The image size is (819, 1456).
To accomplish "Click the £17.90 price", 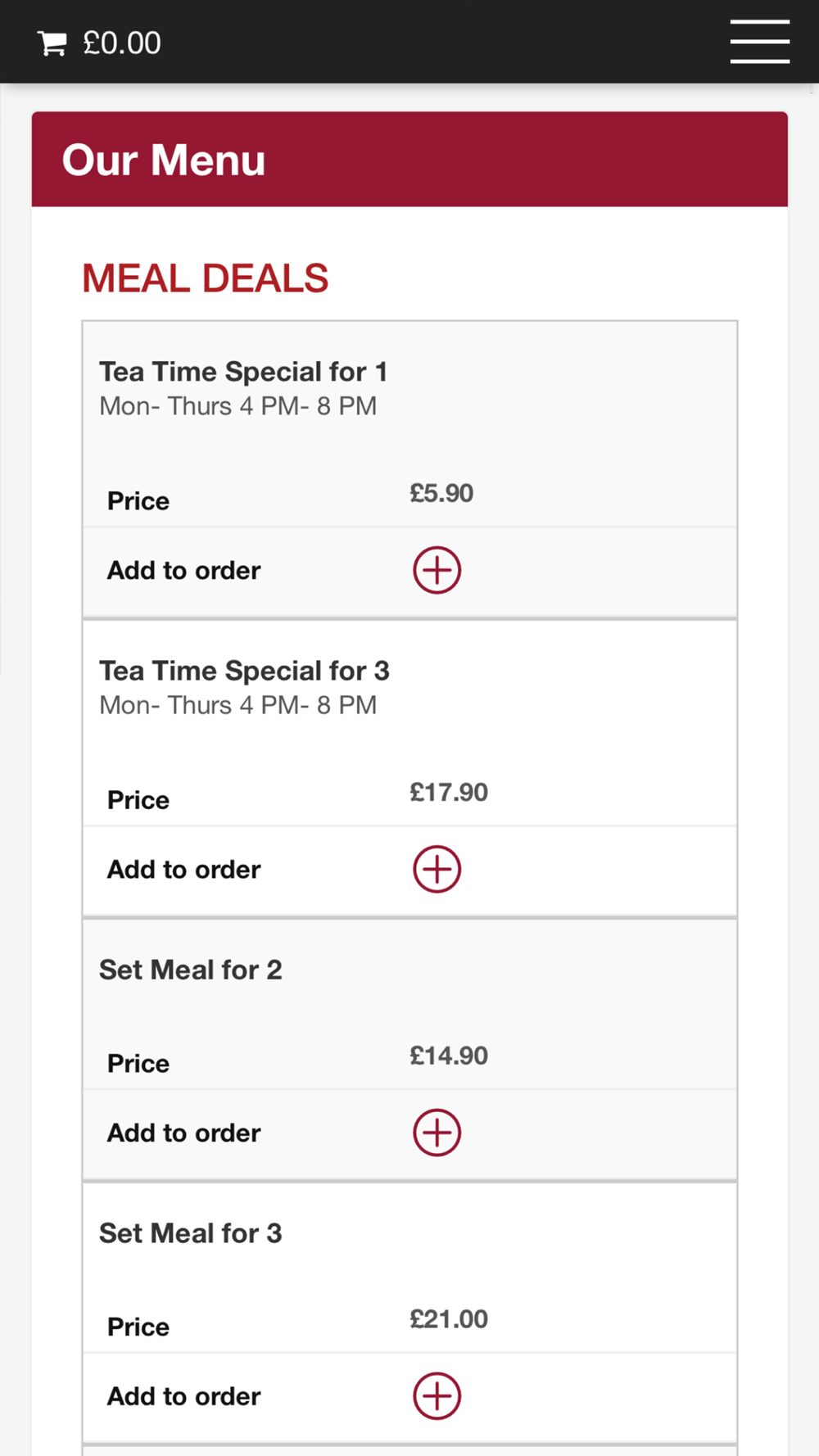I will point(449,792).
